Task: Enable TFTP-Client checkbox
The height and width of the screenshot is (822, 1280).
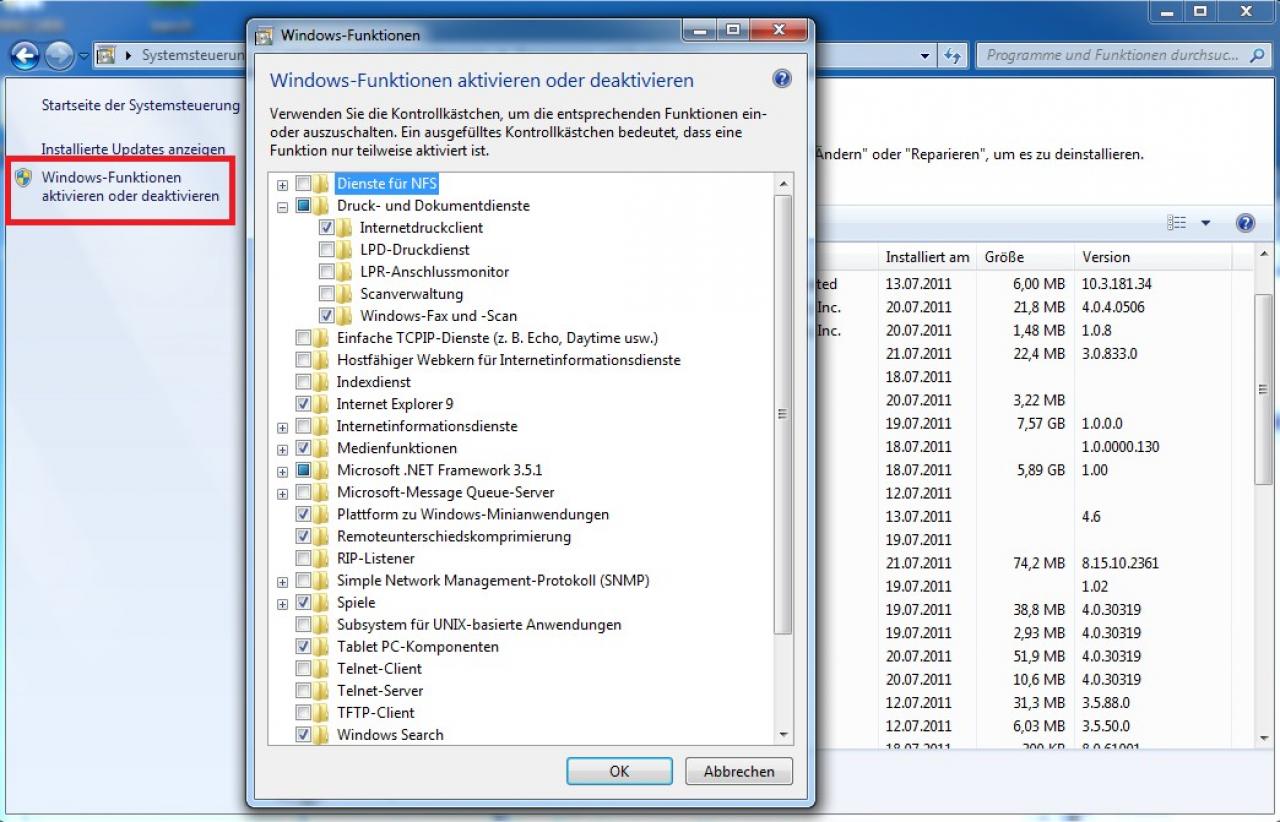Action: [x=303, y=712]
